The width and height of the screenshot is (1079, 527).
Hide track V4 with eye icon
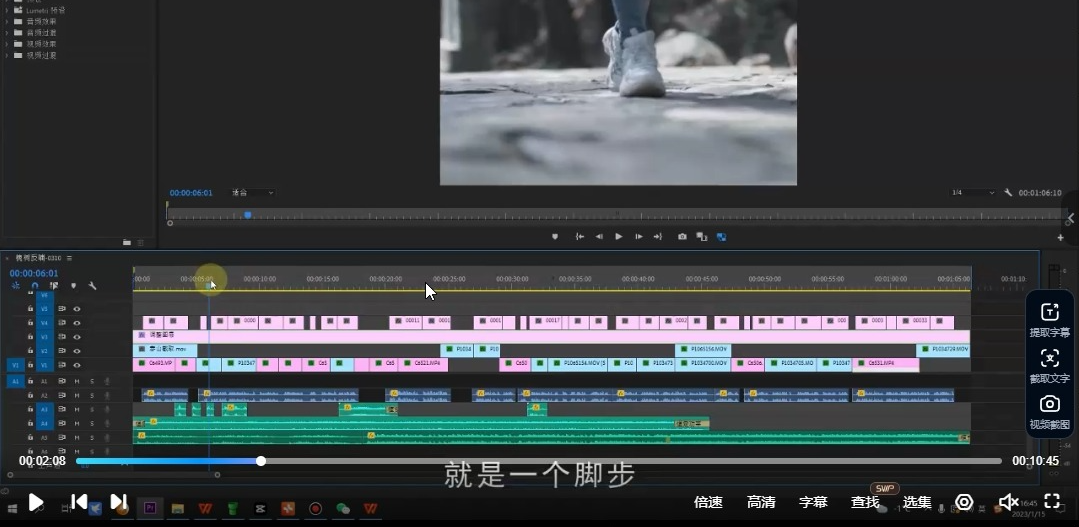point(77,323)
